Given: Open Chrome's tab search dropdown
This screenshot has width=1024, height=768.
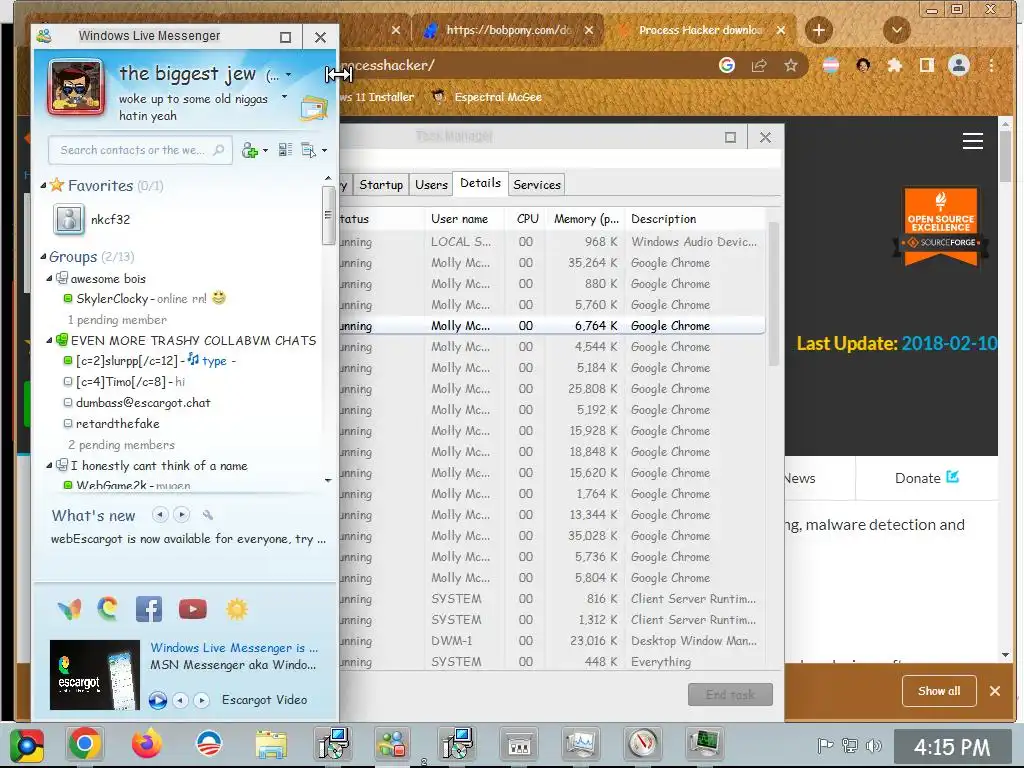Looking at the screenshot, I should 897,30.
